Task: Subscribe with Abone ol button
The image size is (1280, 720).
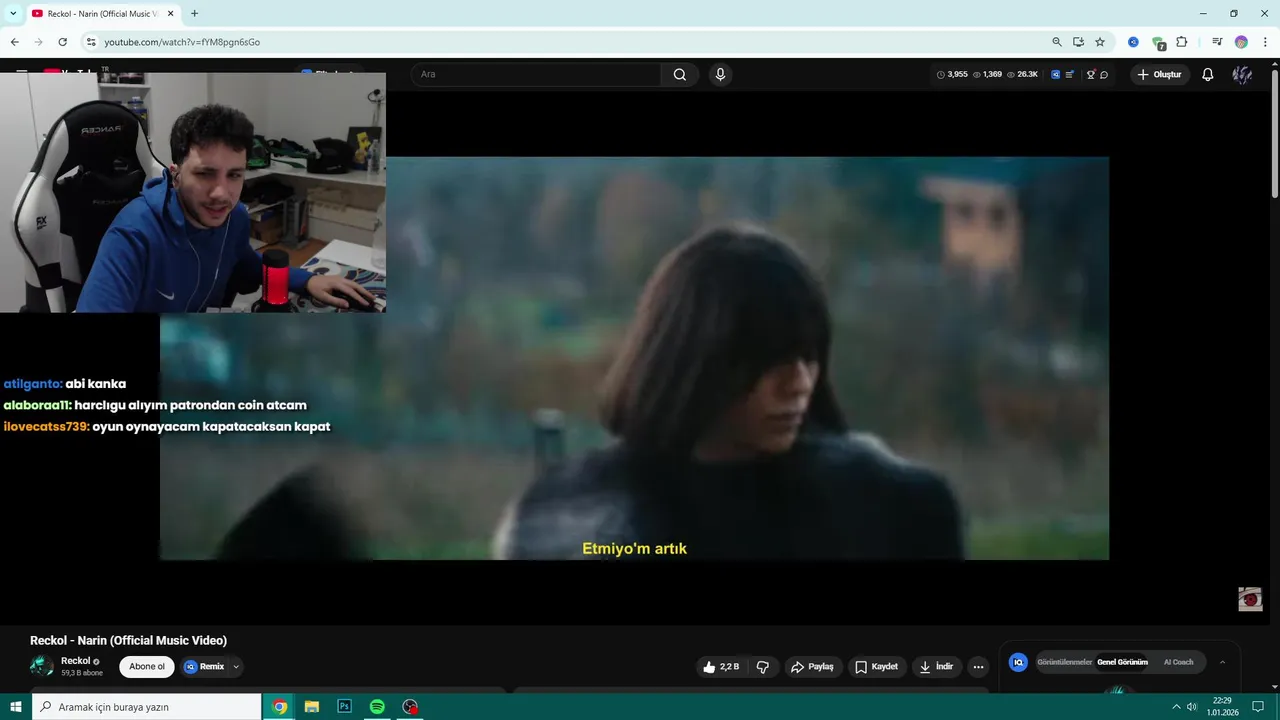Action: [147, 667]
